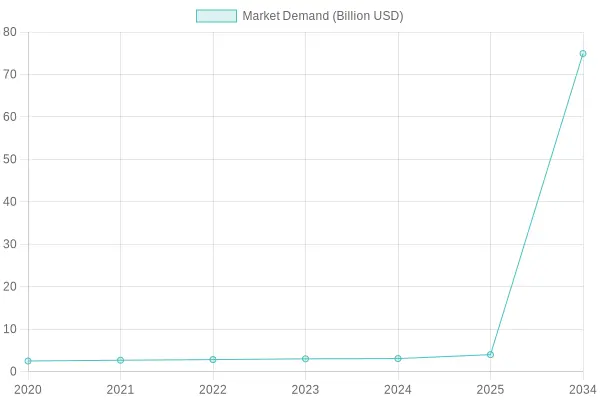Click the 40 y-axis label

(10, 202)
